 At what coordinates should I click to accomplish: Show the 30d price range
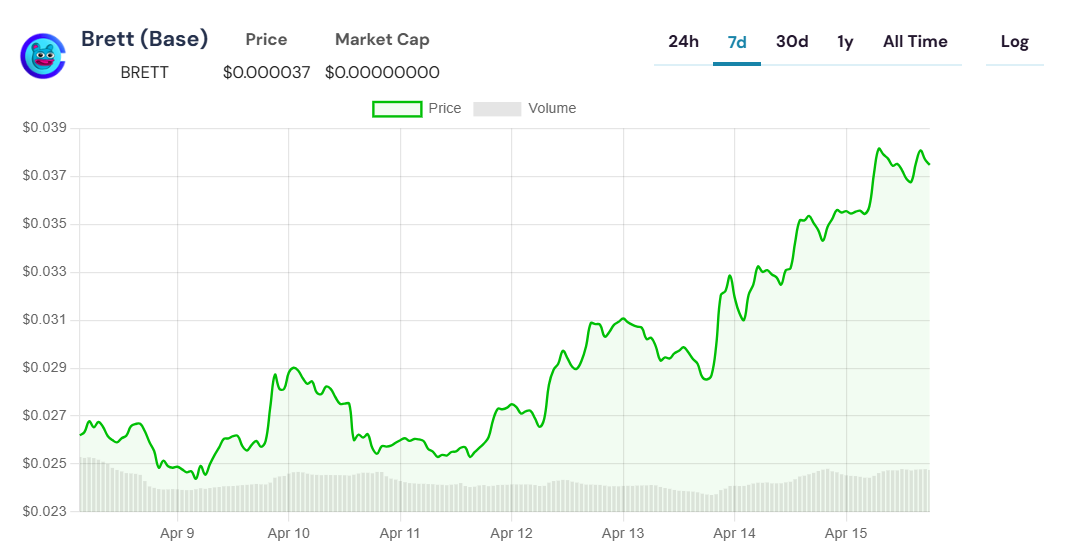(x=792, y=42)
